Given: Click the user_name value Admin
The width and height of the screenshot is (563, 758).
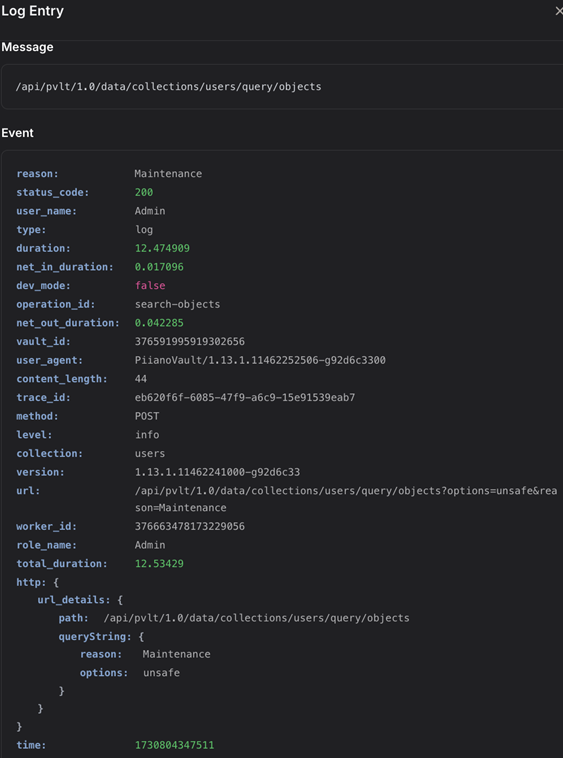Looking at the screenshot, I should click(150, 211).
